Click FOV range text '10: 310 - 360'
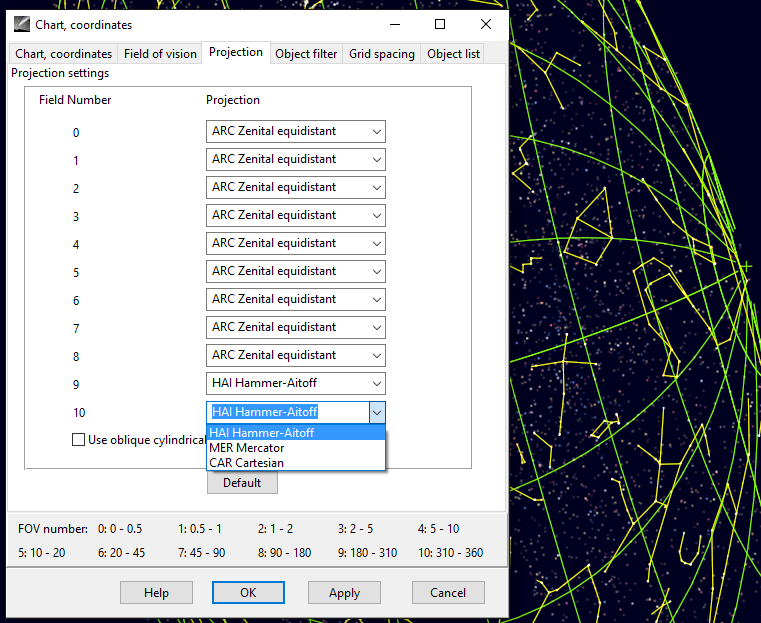The width and height of the screenshot is (761, 623). tap(450, 553)
